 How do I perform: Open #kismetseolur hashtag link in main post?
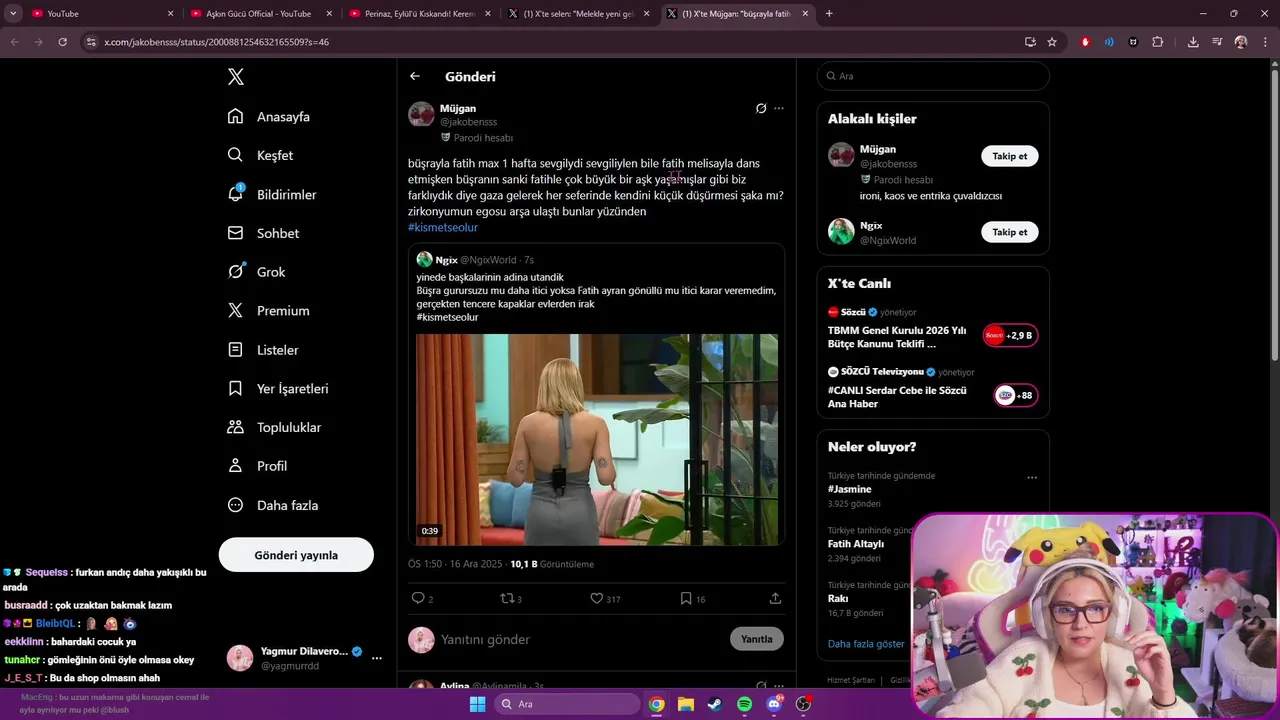point(443,227)
